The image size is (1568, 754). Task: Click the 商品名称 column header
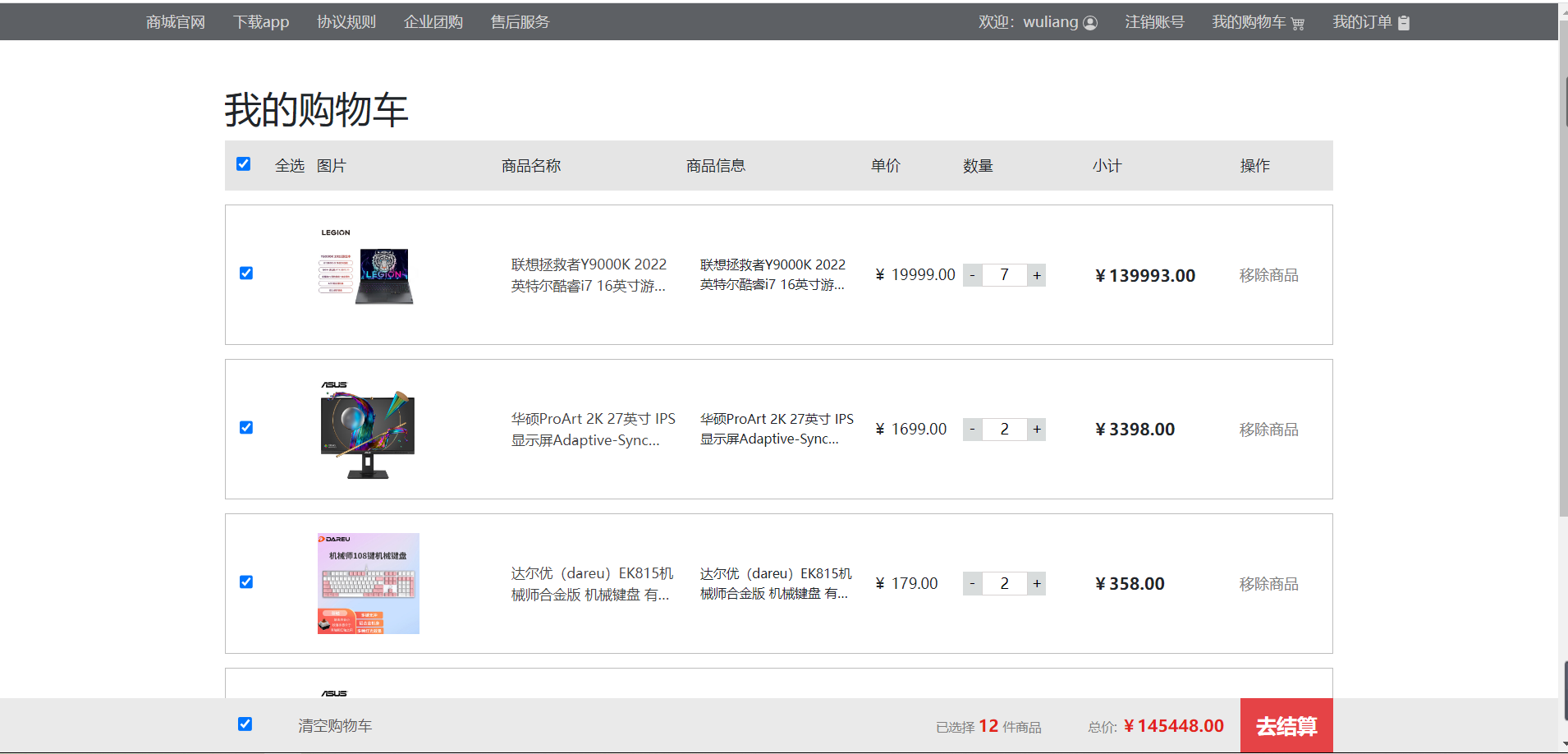[531, 166]
